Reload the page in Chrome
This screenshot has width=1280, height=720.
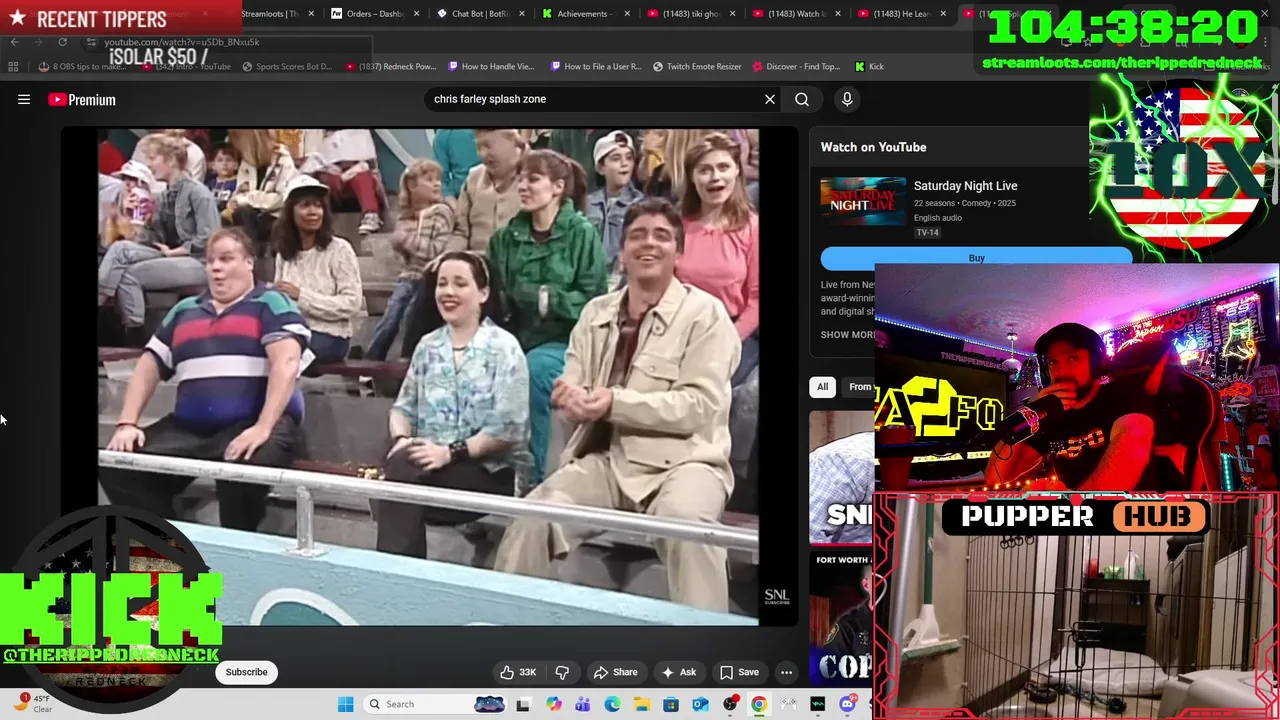click(62, 42)
